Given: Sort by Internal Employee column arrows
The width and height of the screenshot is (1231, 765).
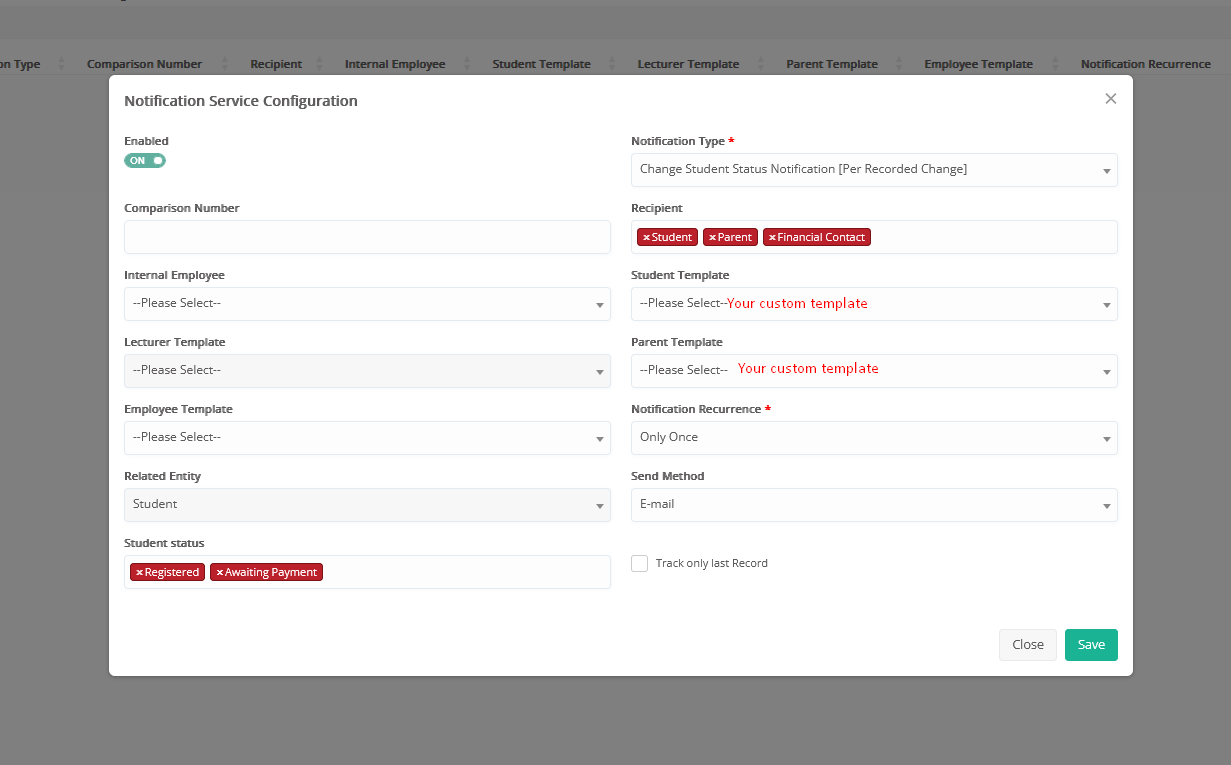Looking at the screenshot, I should pos(468,64).
